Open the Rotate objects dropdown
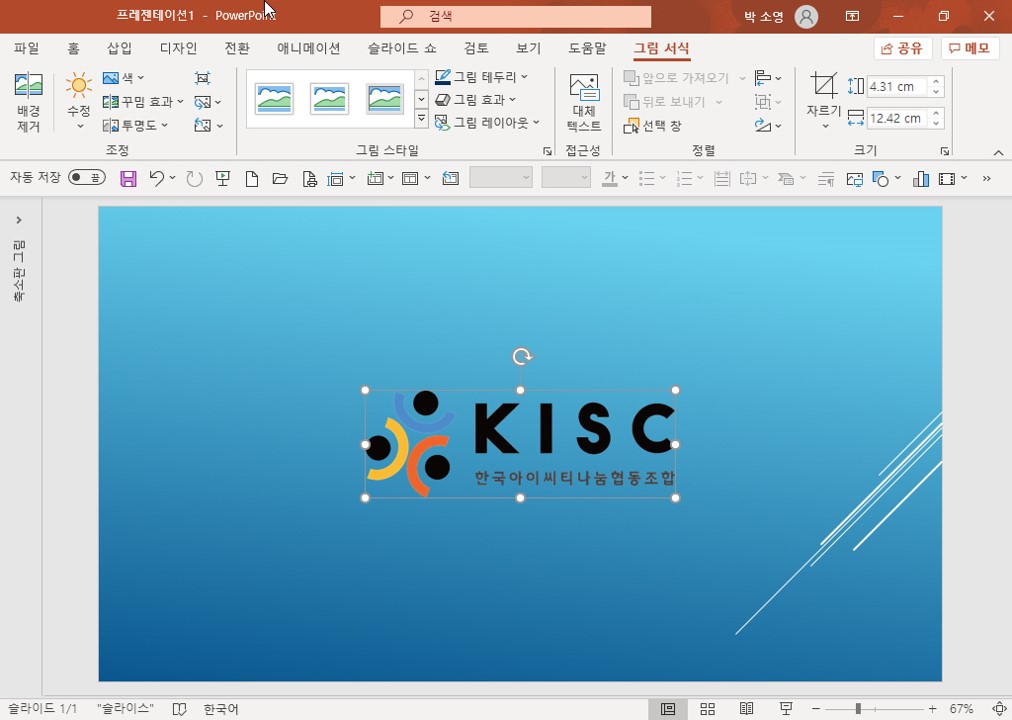This screenshot has width=1012, height=720. pyautogui.click(x=768, y=126)
